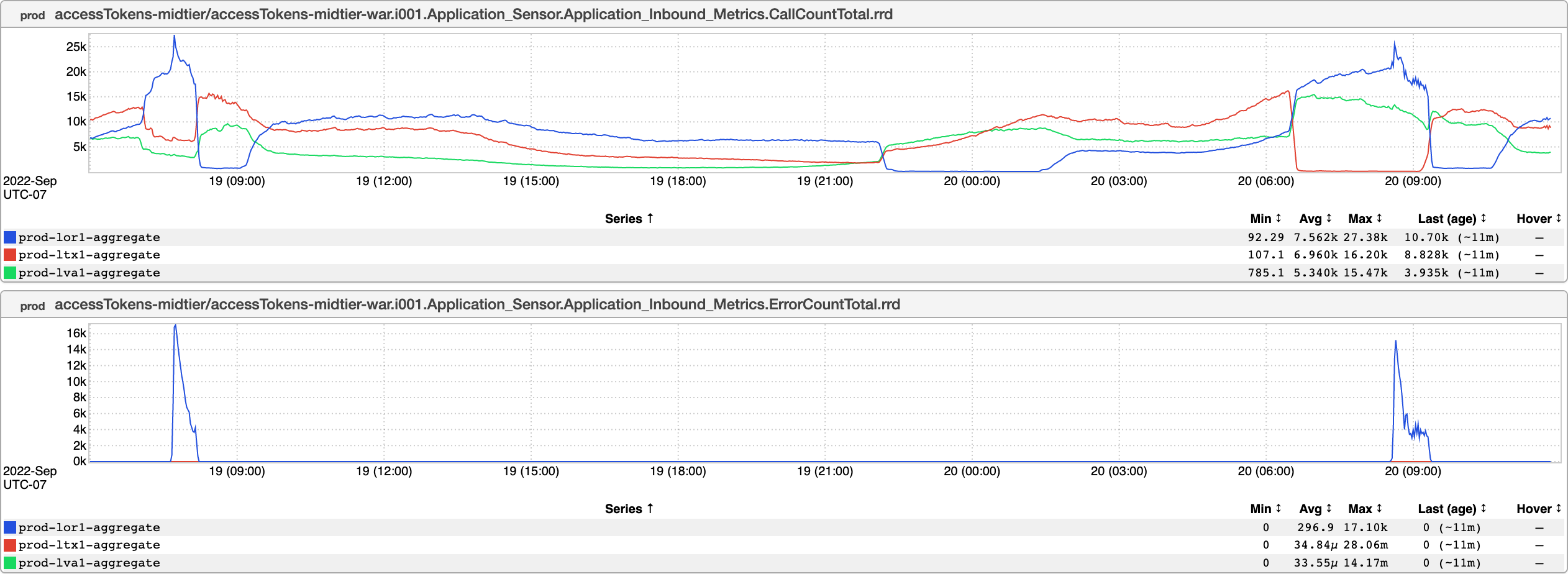Image resolution: width=1568 pixels, height=574 pixels.
Task: Sort CallCountTotal legend by Avg column
Action: point(1315,219)
